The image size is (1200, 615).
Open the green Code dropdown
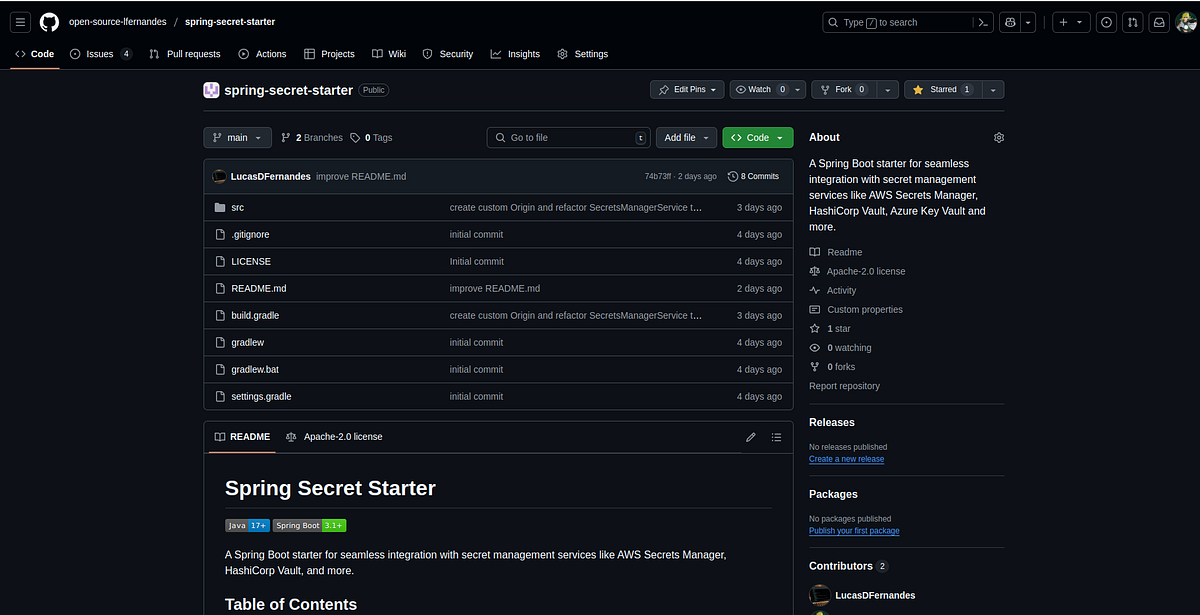[x=757, y=137]
